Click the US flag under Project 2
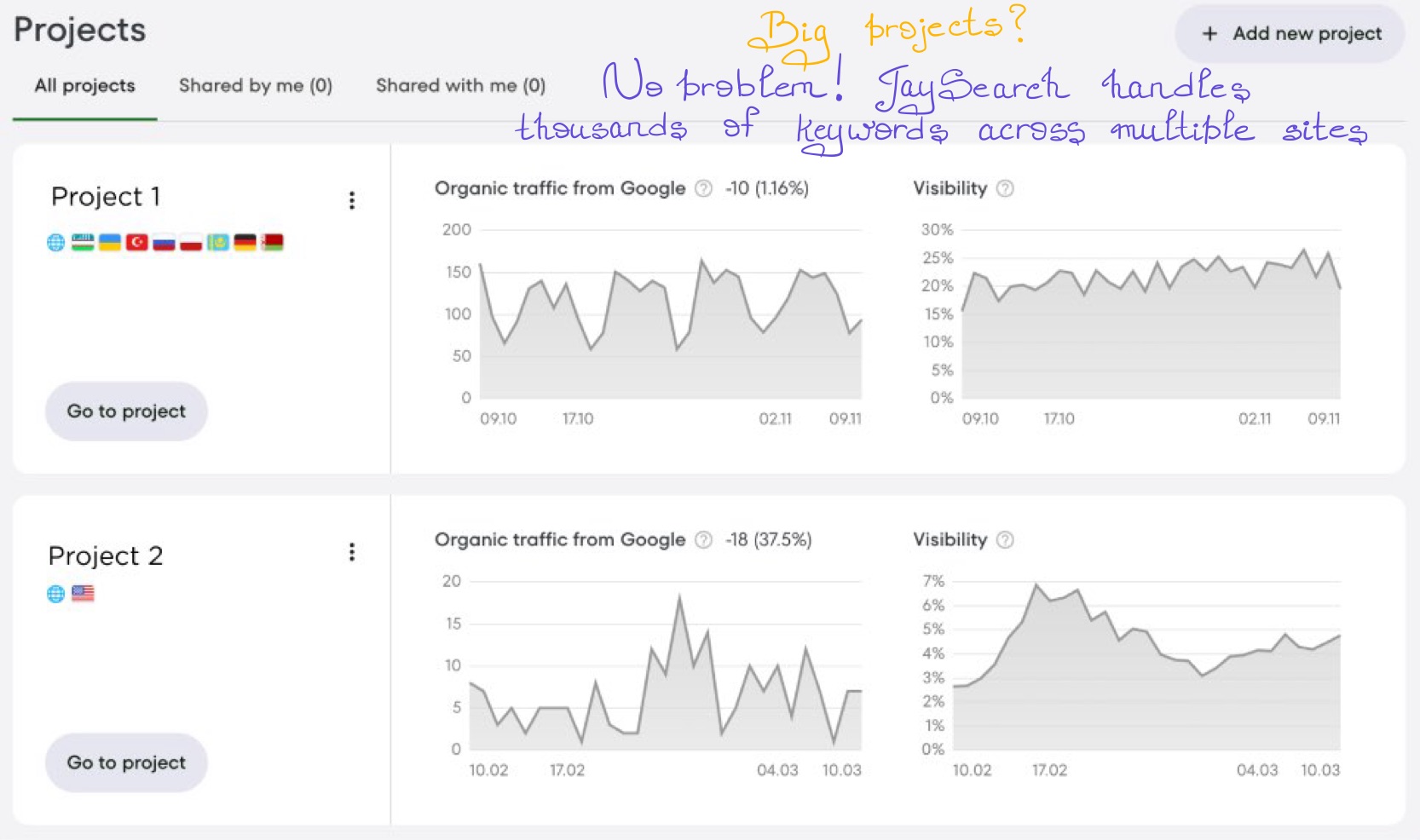Viewport: 1420px width, 840px height. pyautogui.click(x=84, y=593)
